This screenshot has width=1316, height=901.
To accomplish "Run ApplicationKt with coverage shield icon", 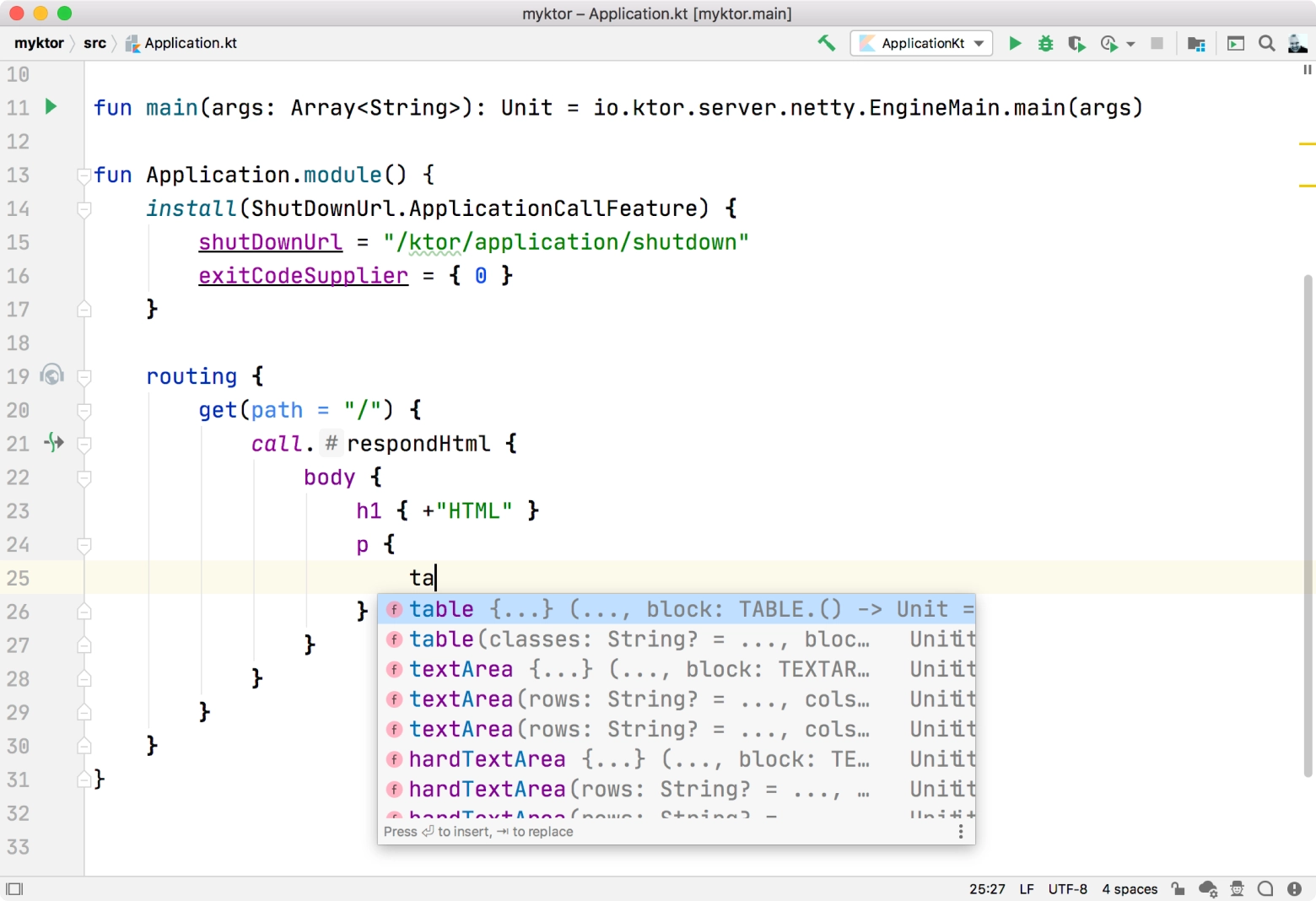I will 1076,43.
